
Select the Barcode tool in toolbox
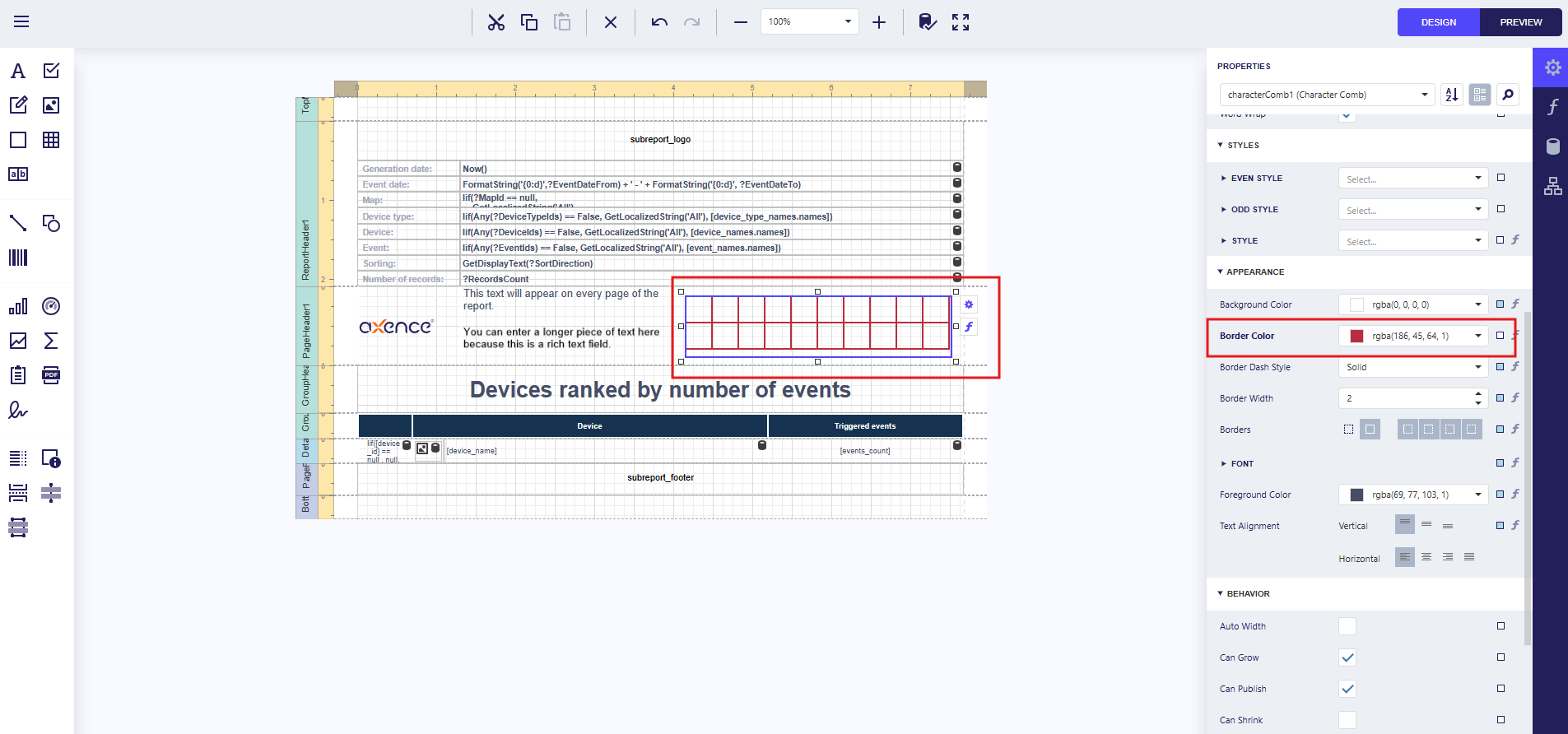[x=18, y=258]
